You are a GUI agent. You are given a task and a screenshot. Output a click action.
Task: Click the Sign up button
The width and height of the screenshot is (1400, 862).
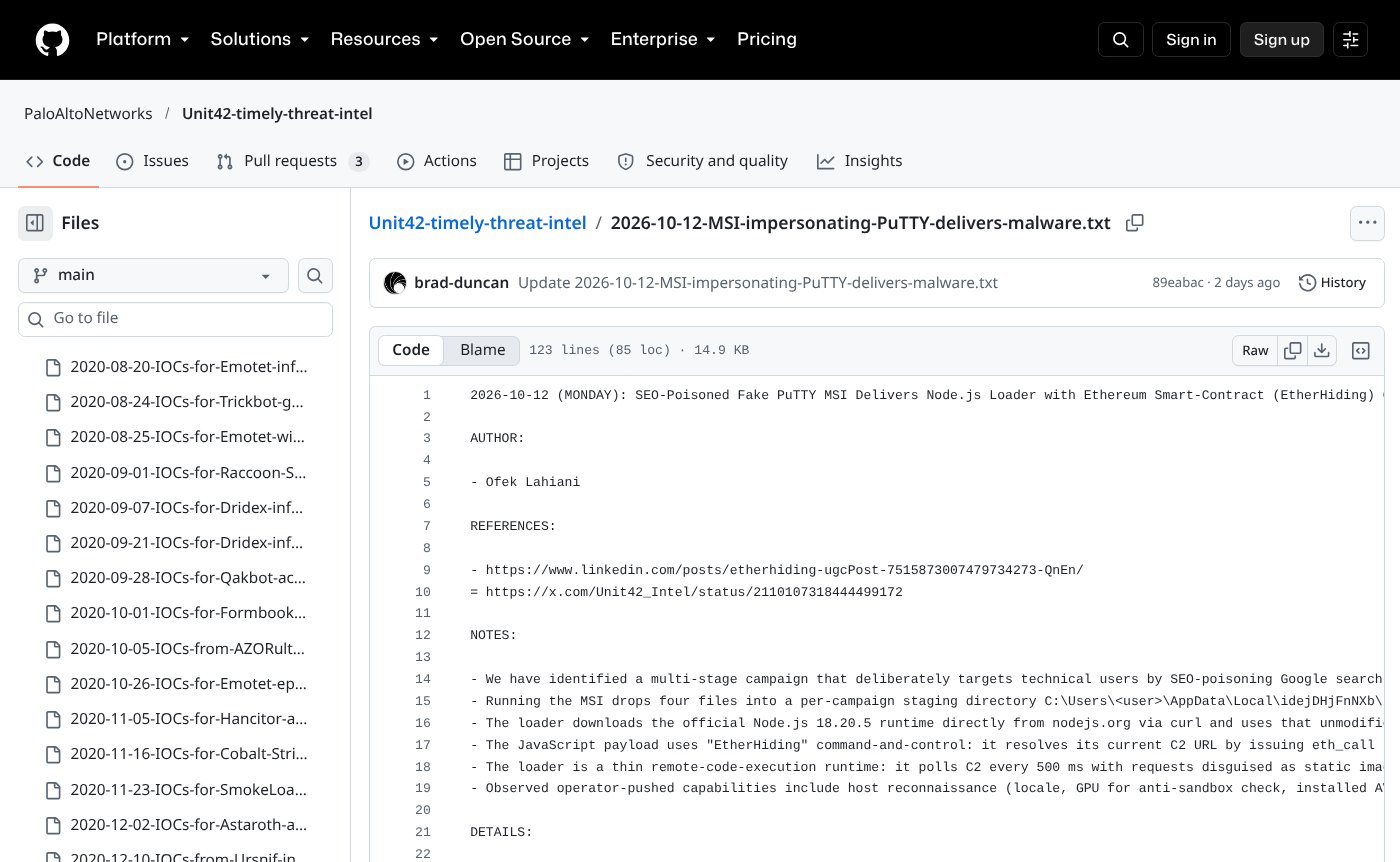(1282, 40)
